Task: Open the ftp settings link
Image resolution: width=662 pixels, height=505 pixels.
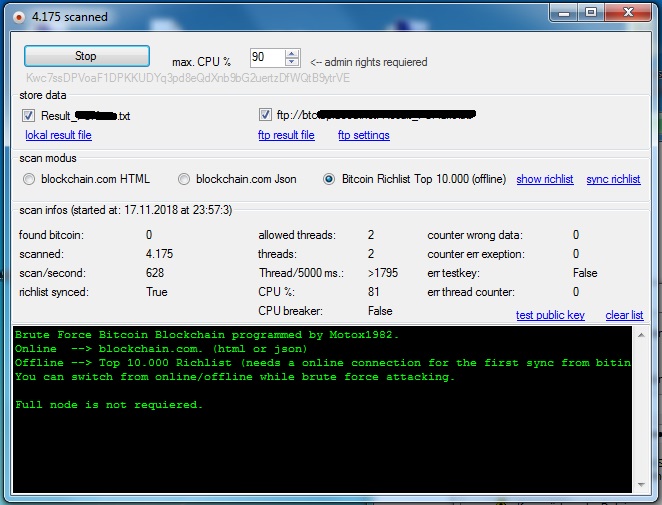Action: pos(364,135)
